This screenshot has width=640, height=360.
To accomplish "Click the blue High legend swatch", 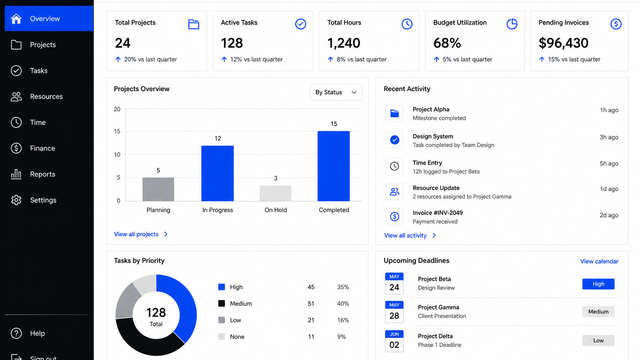I will 222,287.
